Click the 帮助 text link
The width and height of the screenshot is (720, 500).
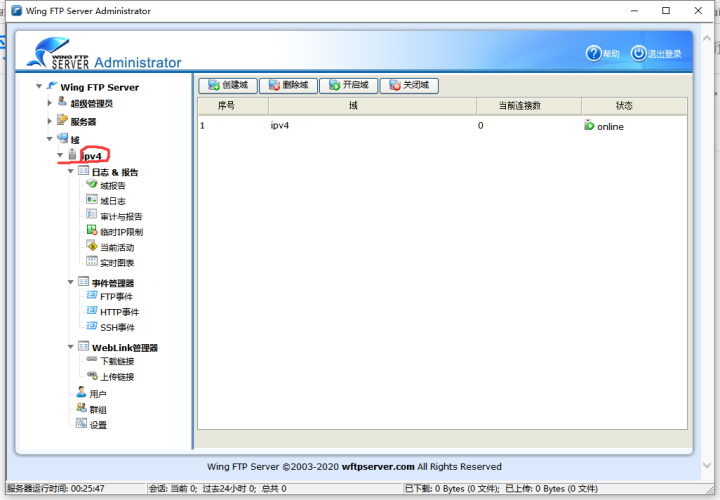tap(611, 54)
